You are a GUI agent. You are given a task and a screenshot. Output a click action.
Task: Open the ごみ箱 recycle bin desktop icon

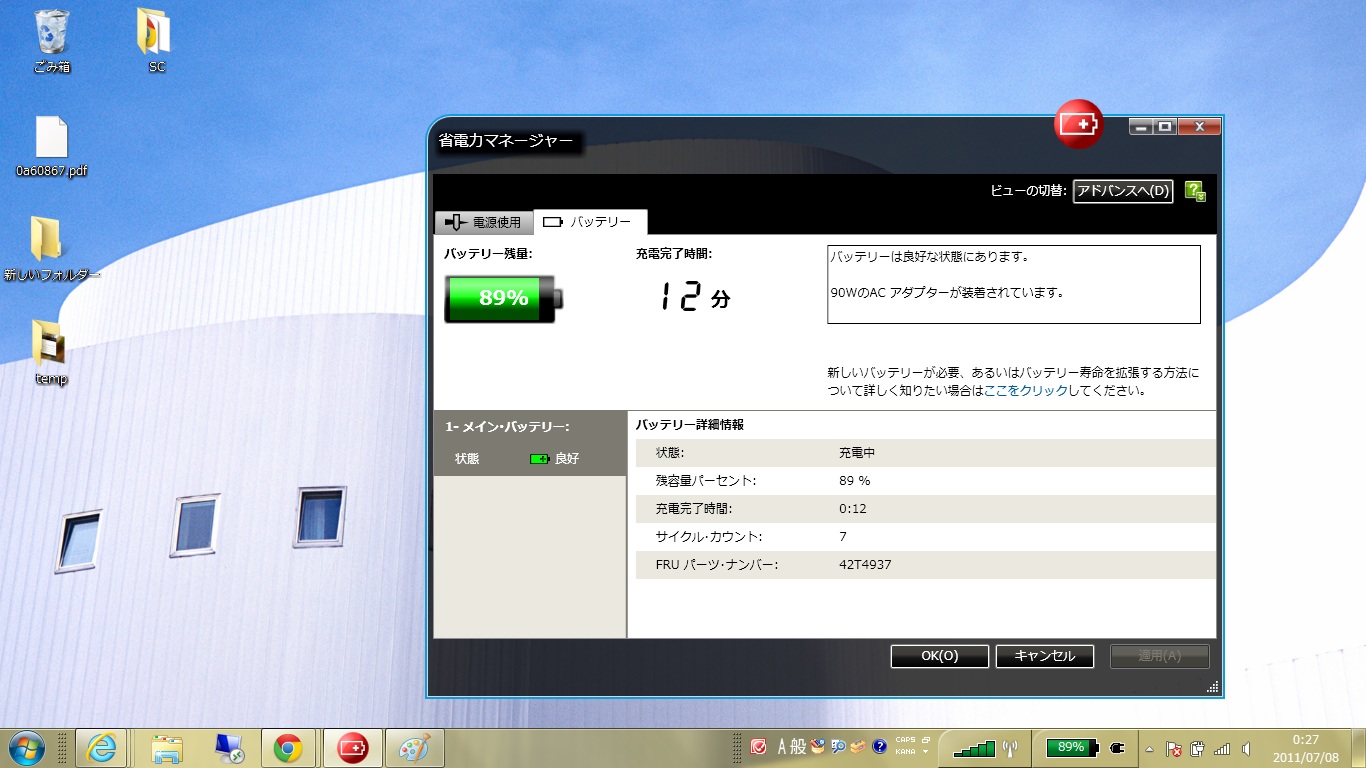pyautogui.click(x=52, y=42)
